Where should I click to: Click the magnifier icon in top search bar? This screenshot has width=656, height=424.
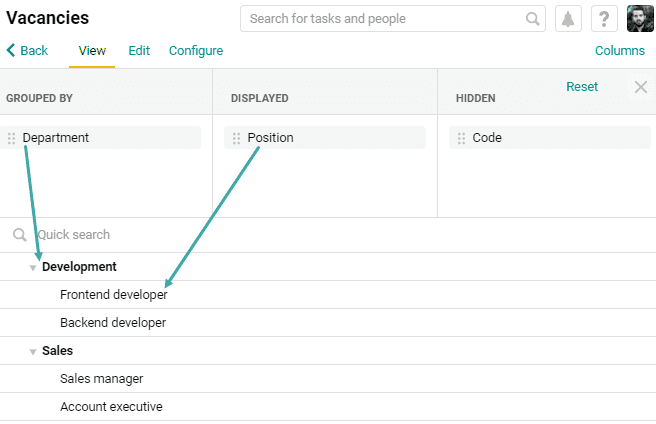(532, 19)
